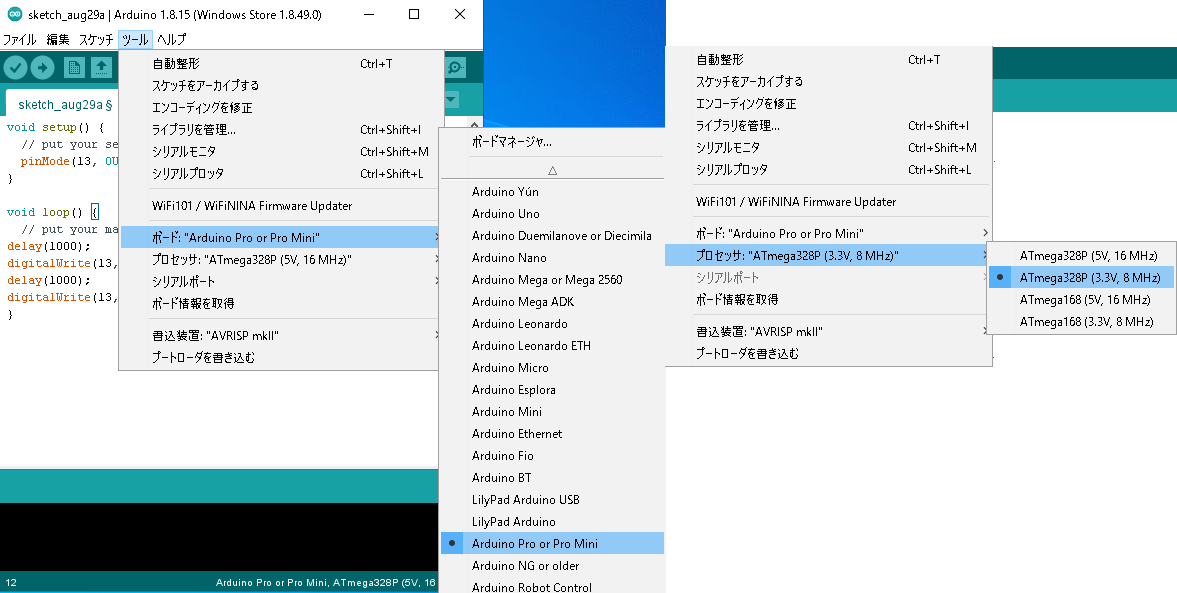This screenshot has height=593, width=1177.
Task: Select LilyPad Arduino (non-USB) board
Action: [x=552, y=522]
